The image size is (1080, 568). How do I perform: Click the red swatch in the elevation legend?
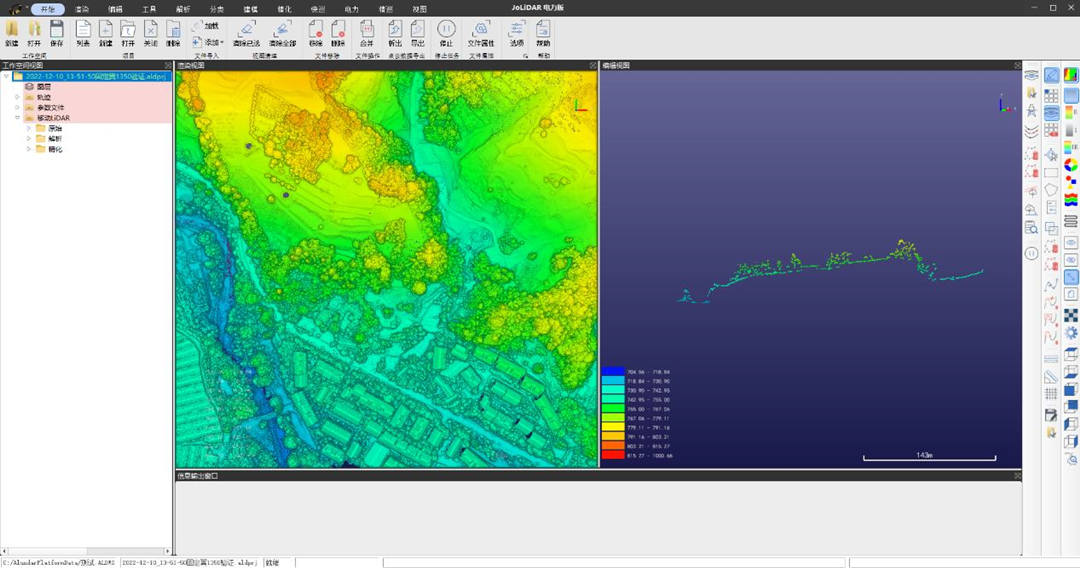[612, 455]
